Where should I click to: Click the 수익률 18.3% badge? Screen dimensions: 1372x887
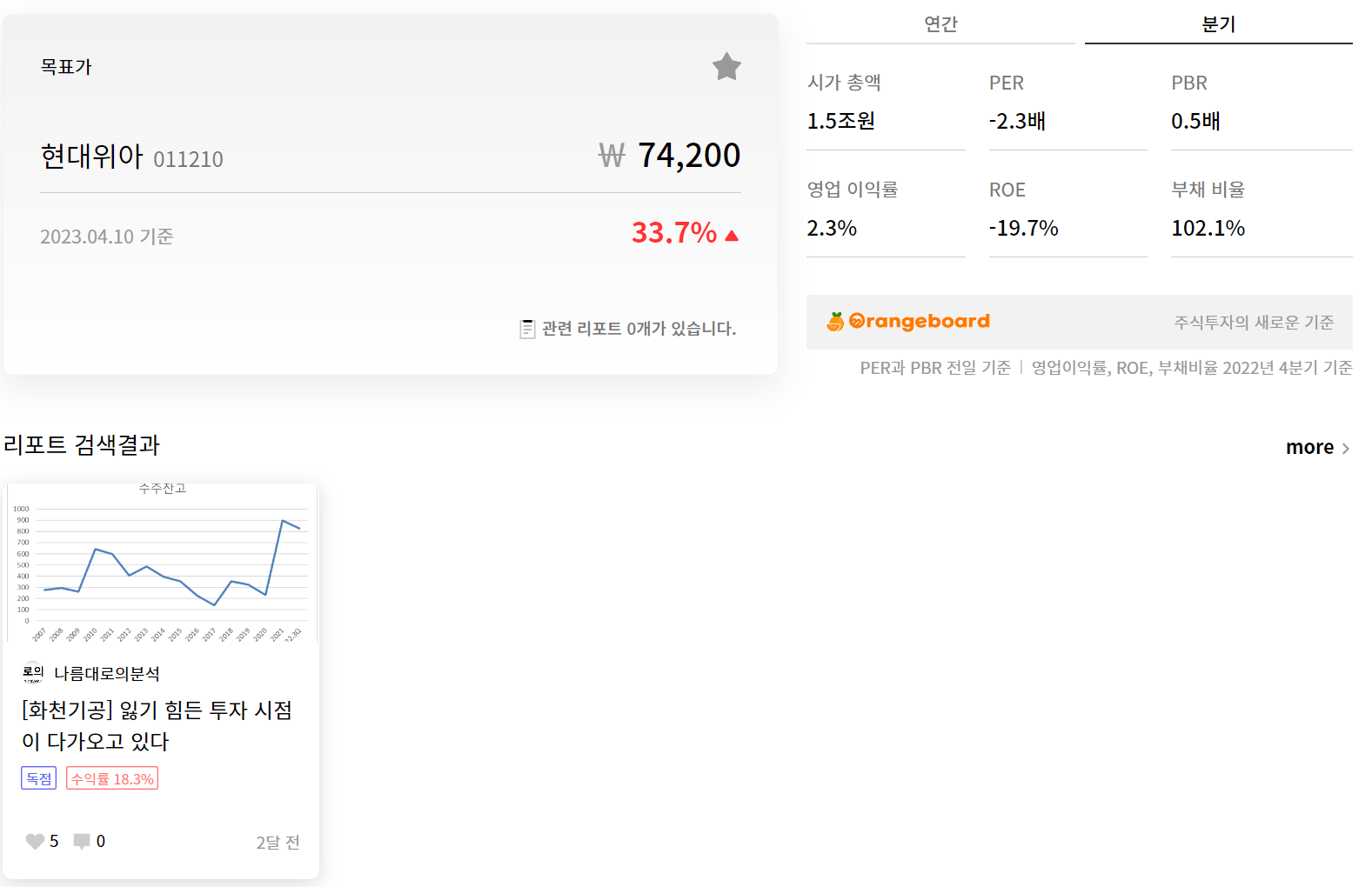click(112, 778)
